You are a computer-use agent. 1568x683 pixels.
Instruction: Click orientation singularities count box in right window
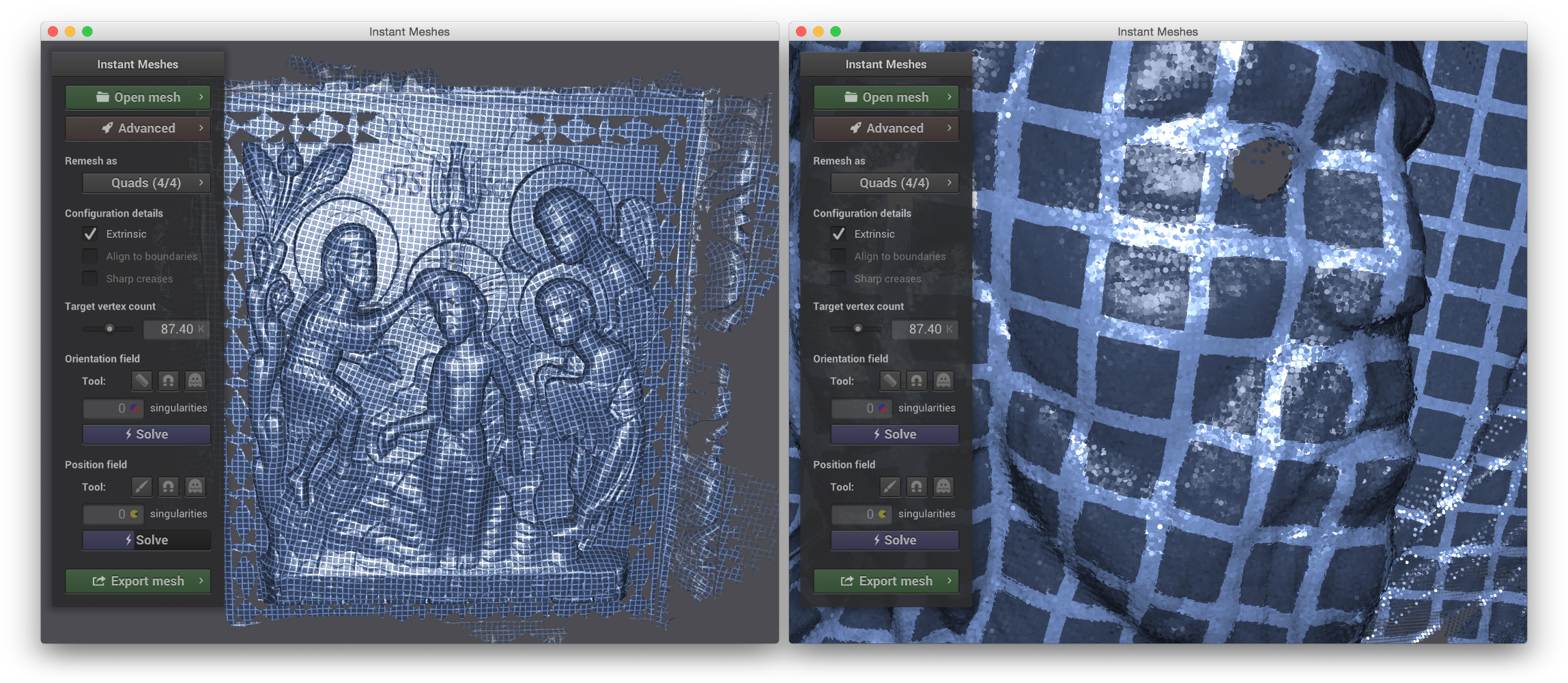point(861,408)
